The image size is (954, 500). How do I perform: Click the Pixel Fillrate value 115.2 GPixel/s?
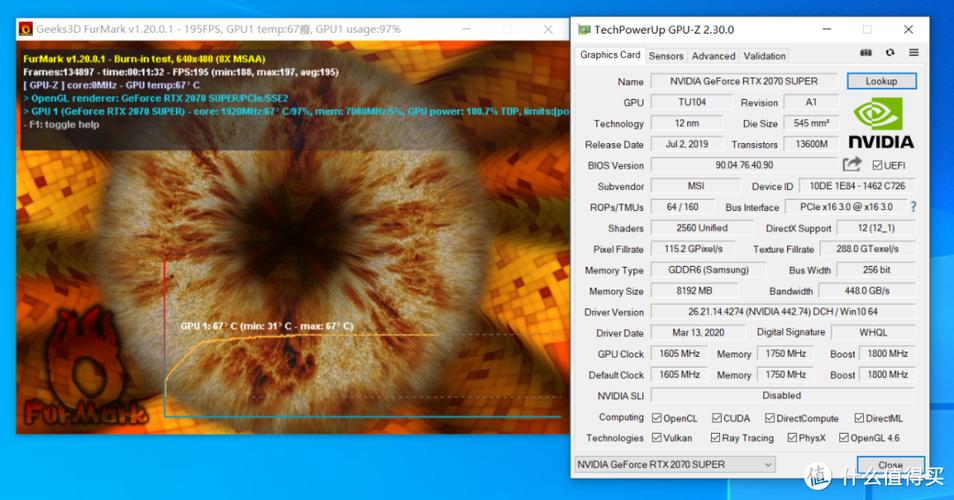693,249
